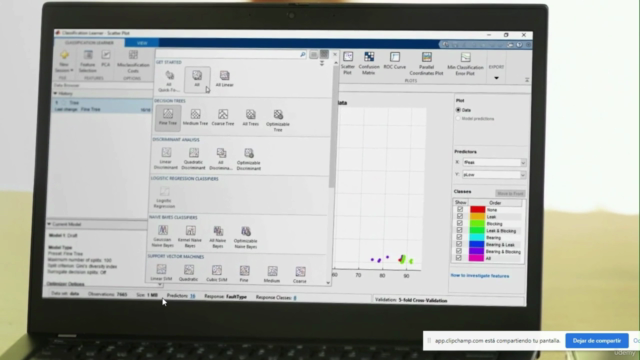Choose Kernel Naive Bayes model
Screen dimensions: 640x360
click(x=190, y=236)
